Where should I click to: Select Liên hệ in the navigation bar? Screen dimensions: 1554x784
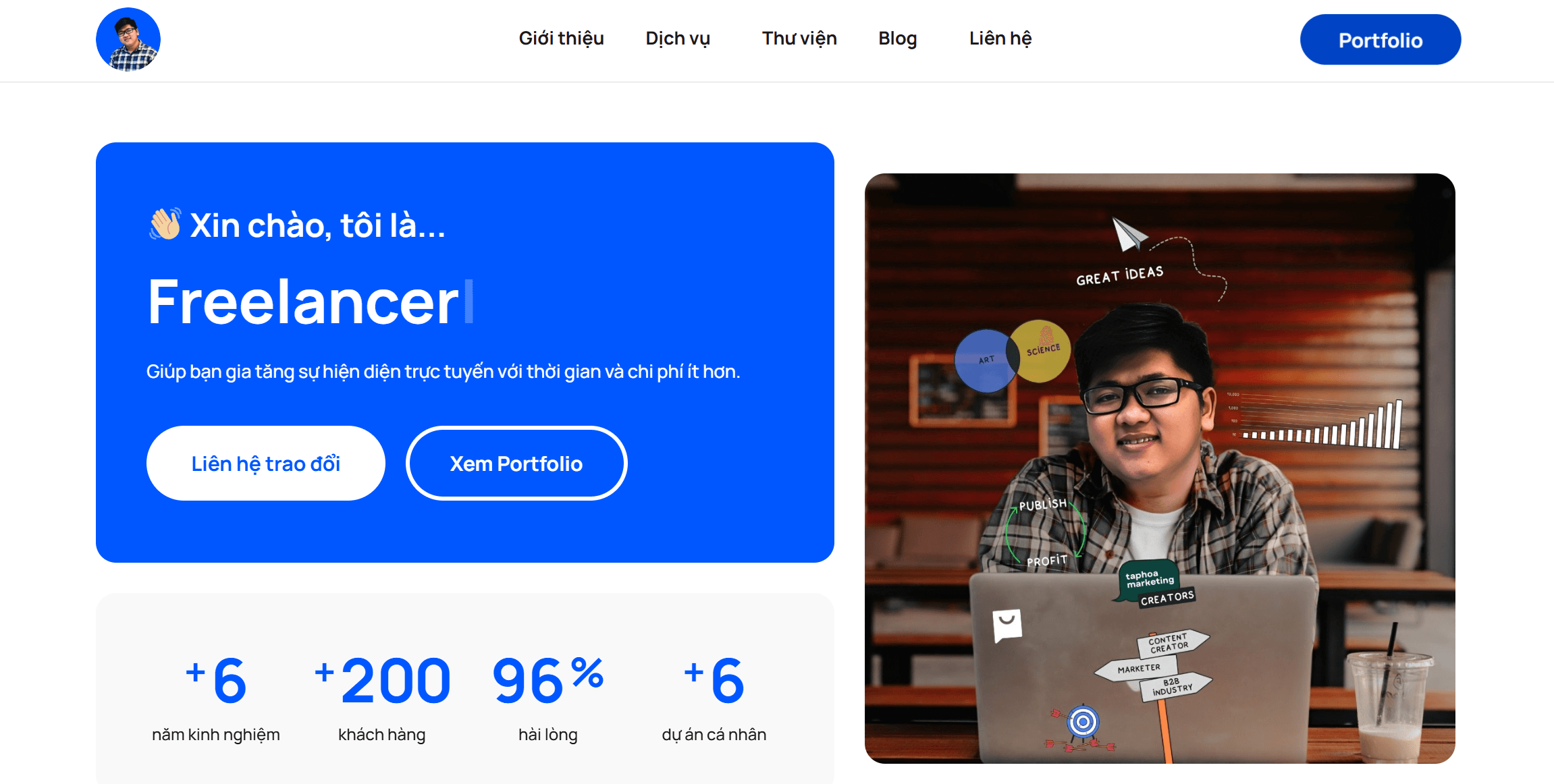[x=1000, y=38]
